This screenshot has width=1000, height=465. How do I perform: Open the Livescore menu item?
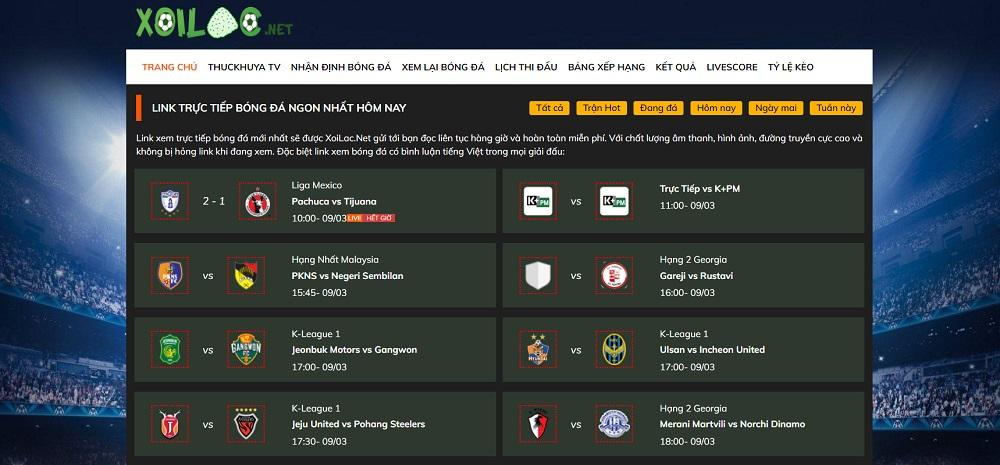click(x=731, y=67)
